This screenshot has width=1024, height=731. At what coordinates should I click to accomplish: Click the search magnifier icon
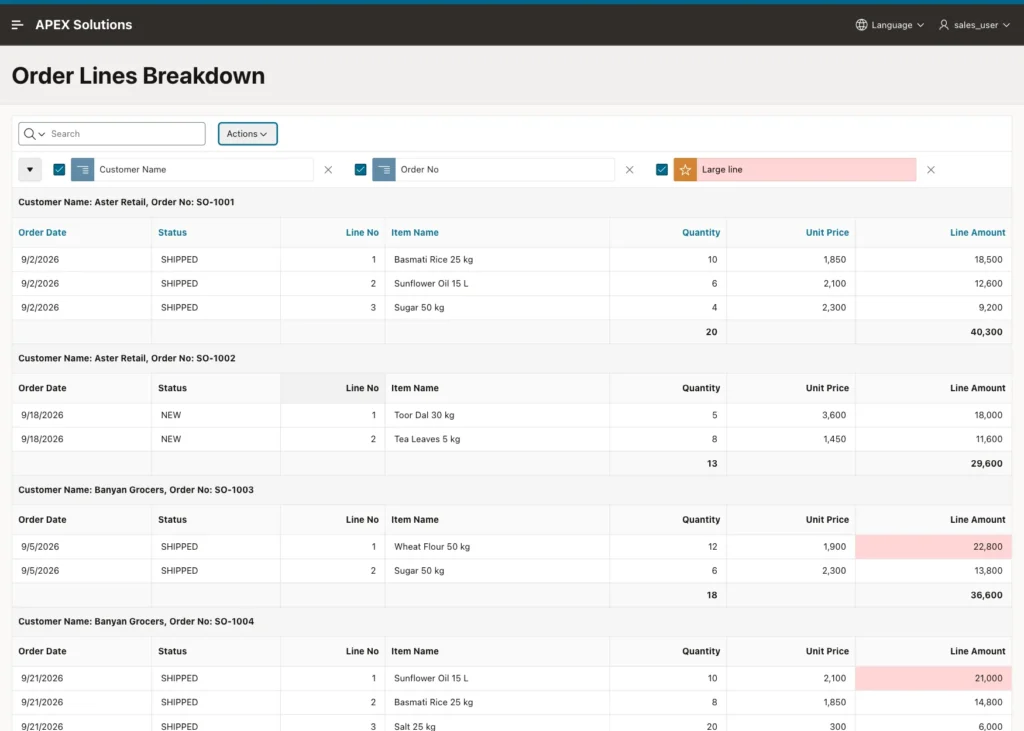point(29,134)
